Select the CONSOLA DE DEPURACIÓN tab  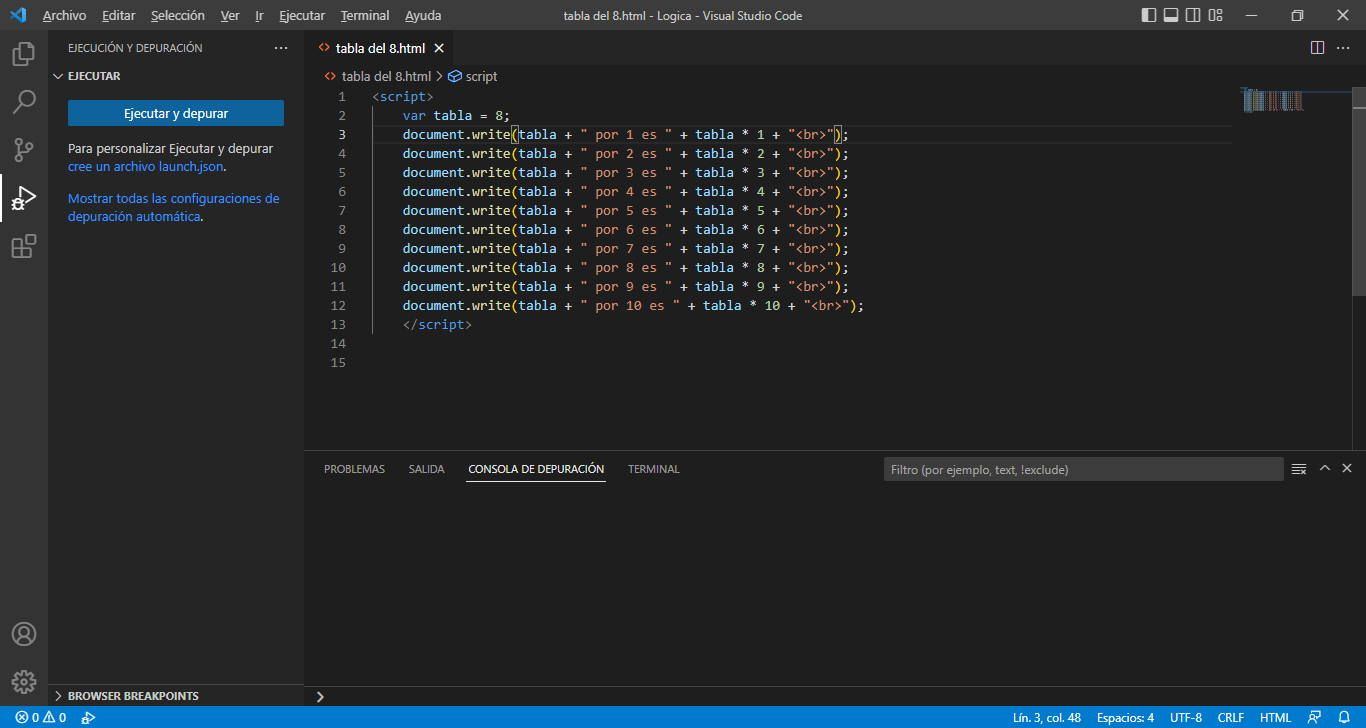click(x=536, y=469)
